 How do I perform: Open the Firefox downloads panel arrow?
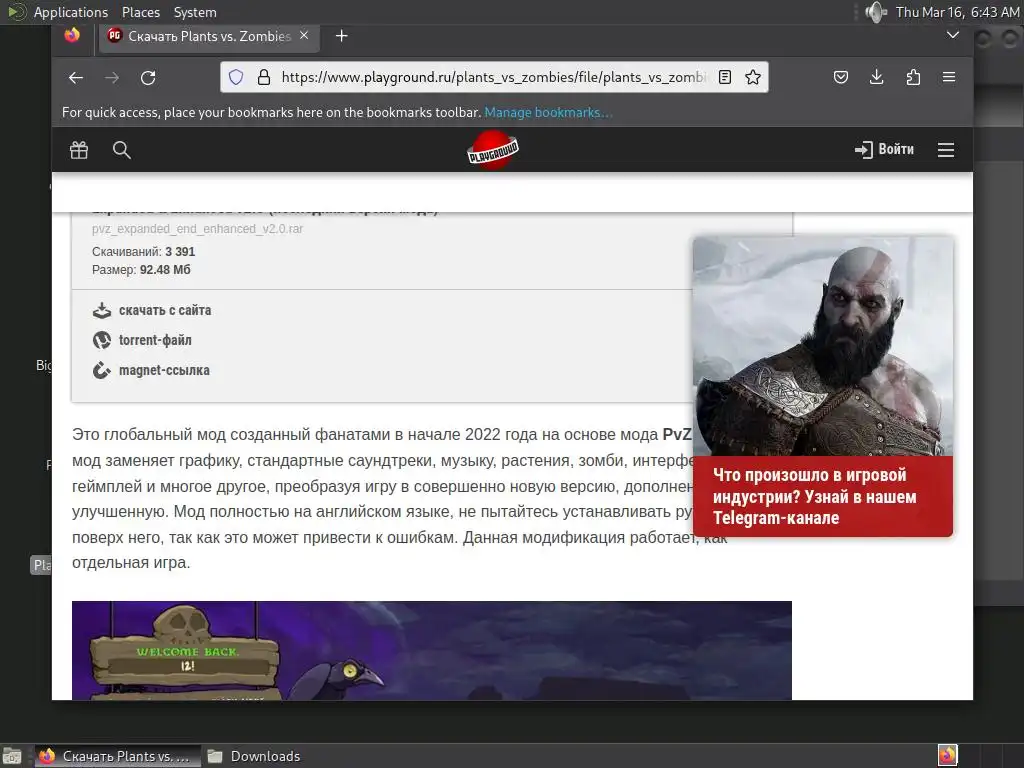(876, 77)
